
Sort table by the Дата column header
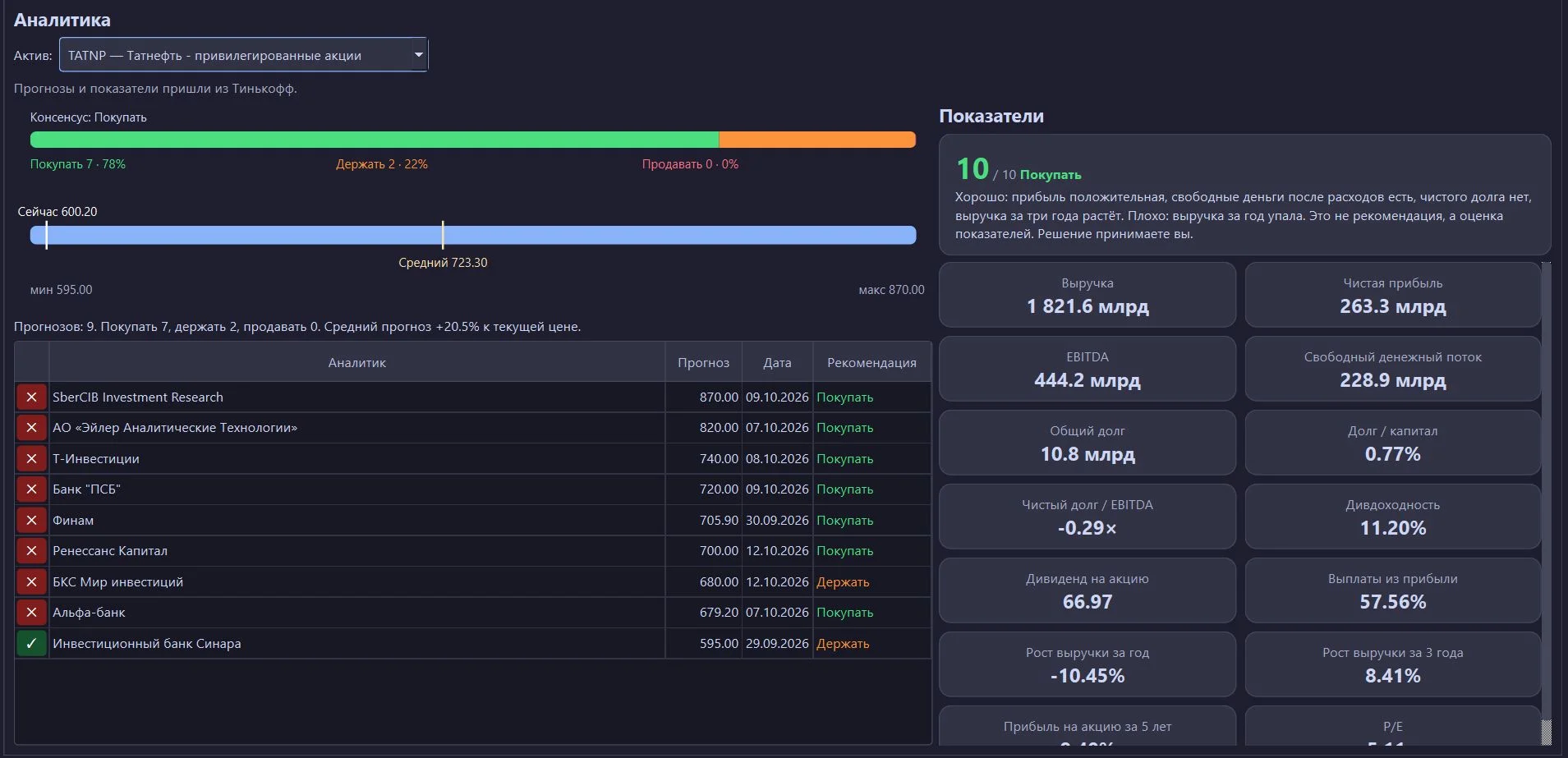click(777, 362)
